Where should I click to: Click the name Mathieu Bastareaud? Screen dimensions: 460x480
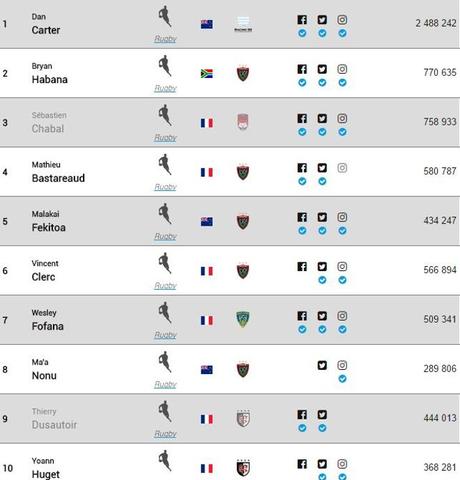[x=58, y=172]
